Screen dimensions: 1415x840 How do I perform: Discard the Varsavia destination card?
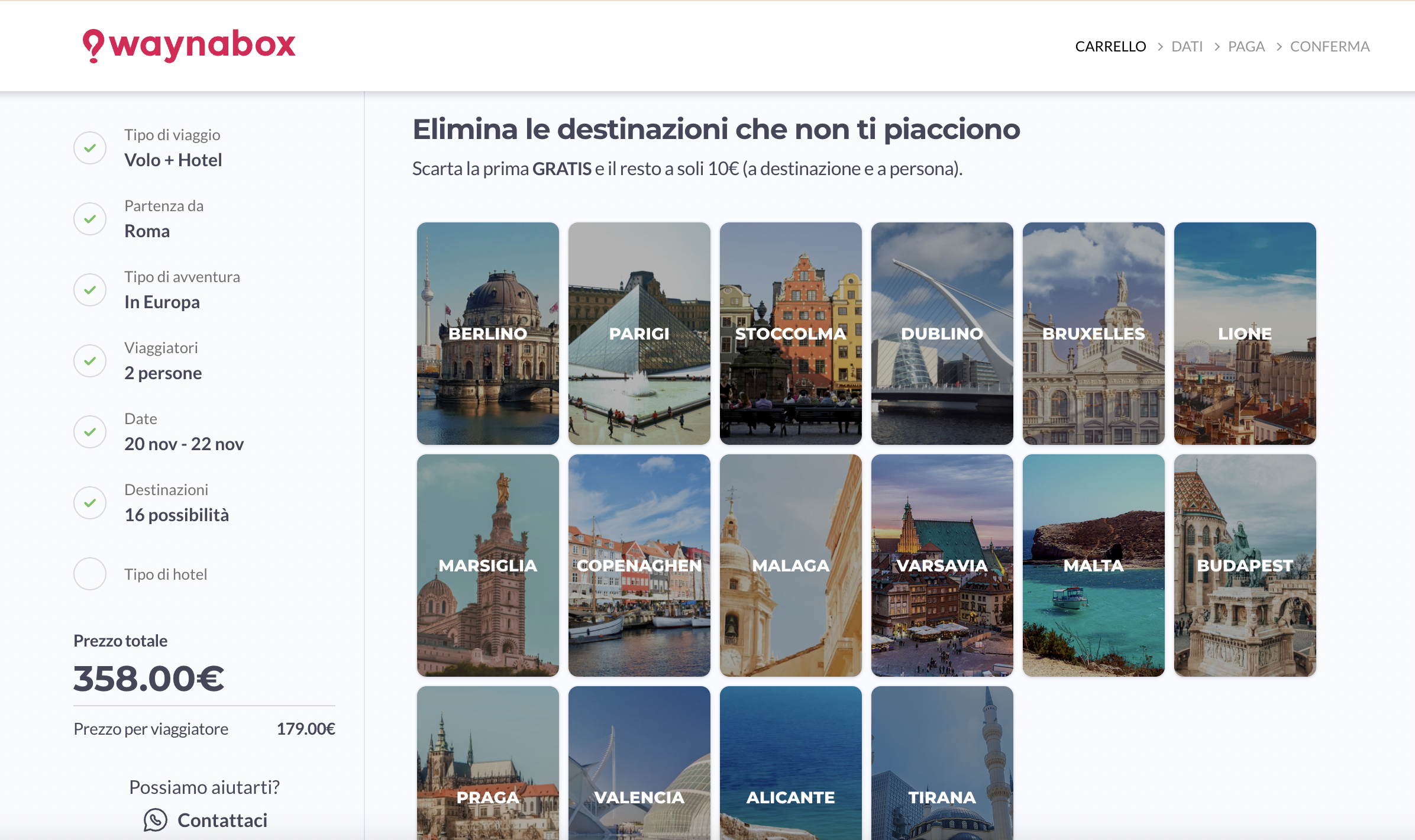point(942,566)
